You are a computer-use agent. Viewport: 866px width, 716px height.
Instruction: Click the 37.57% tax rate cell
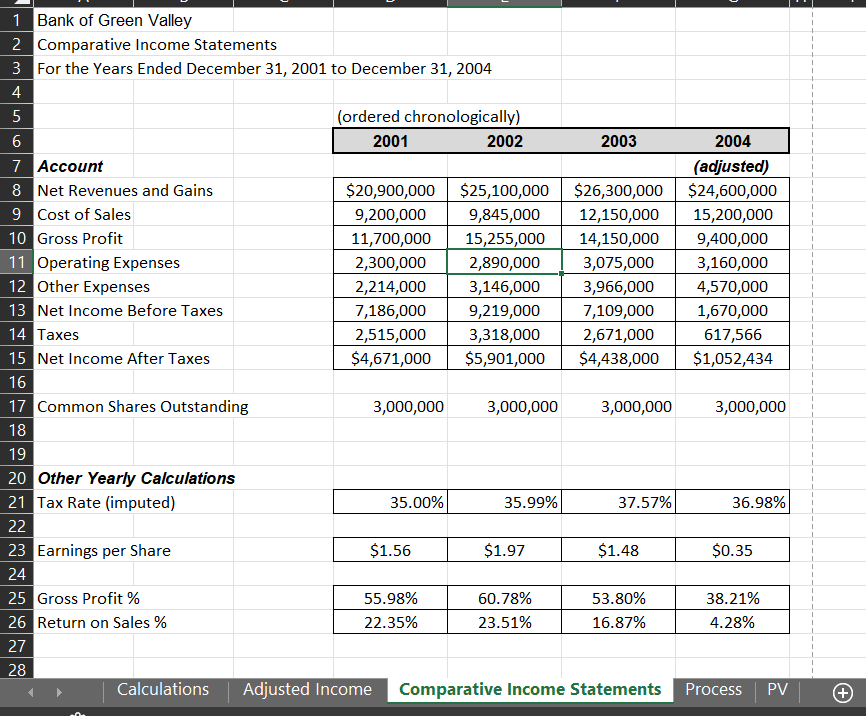pyautogui.click(x=619, y=502)
